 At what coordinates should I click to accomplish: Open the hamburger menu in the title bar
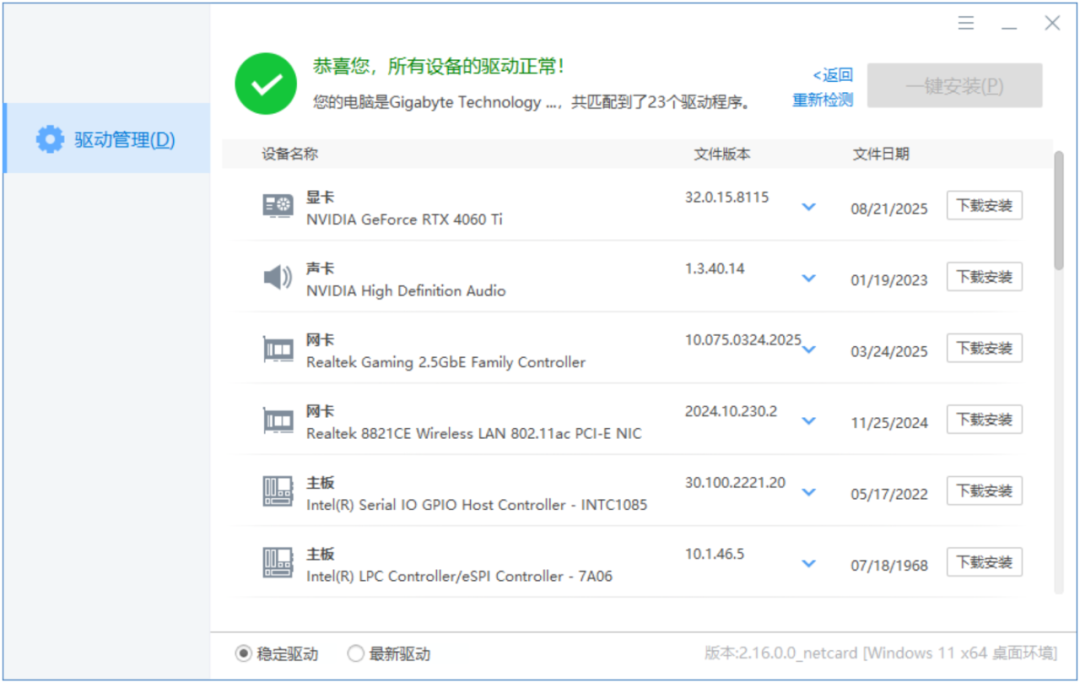[x=966, y=23]
